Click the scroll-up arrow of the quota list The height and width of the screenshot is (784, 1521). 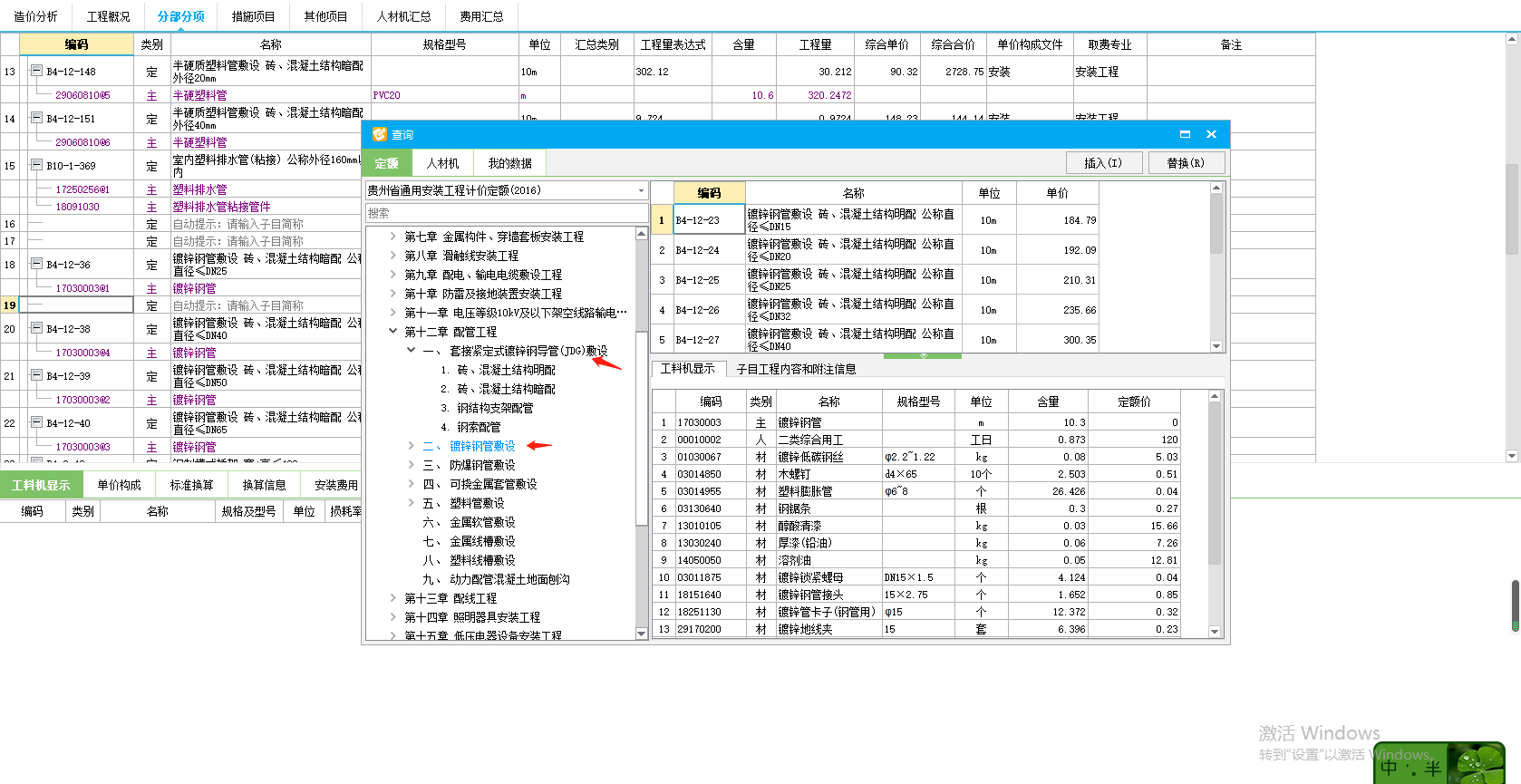[1216, 188]
